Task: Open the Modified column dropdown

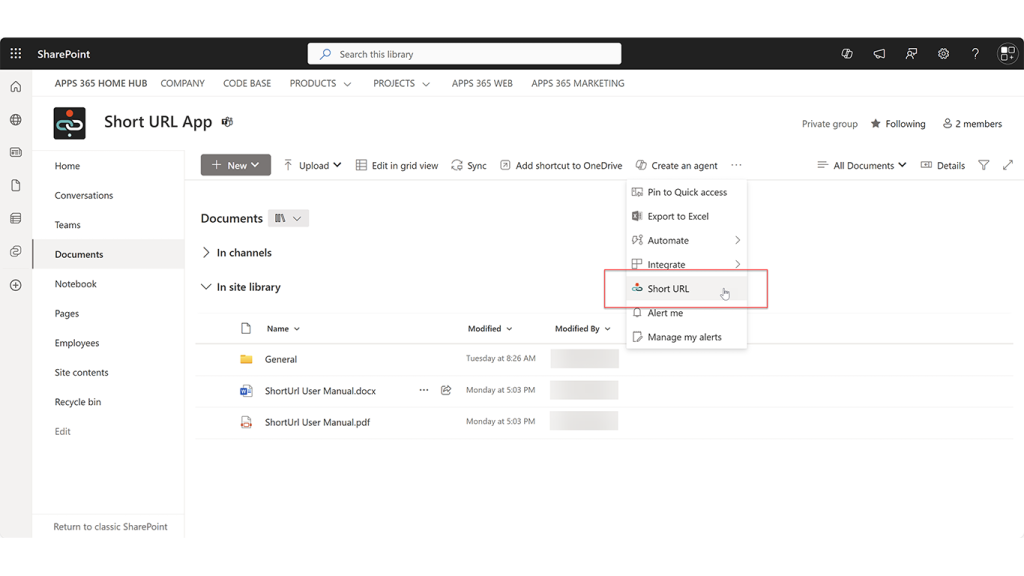Action: click(x=490, y=328)
